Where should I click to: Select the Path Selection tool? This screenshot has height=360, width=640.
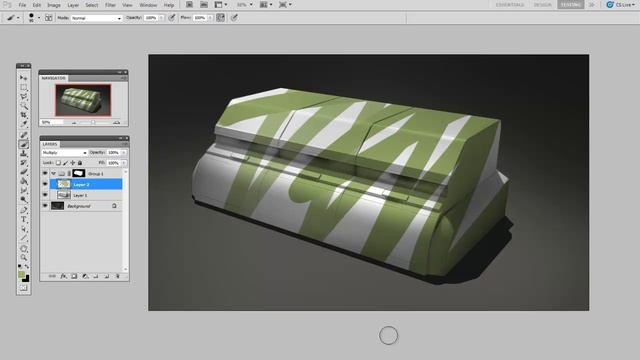pyautogui.click(x=24, y=229)
